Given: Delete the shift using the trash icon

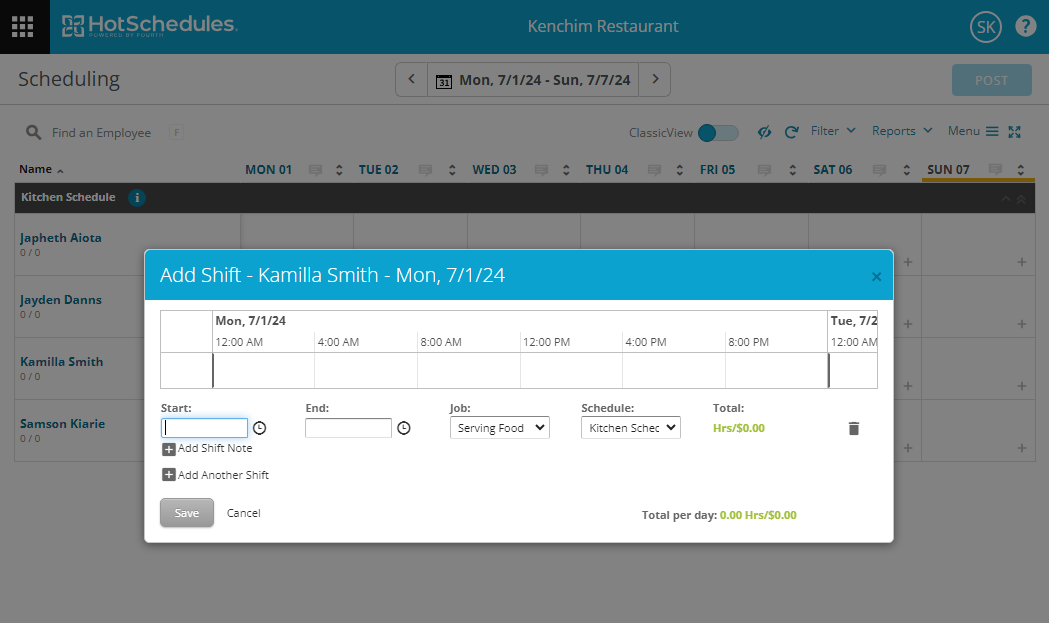Looking at the screenshot, I should (853, 427).
